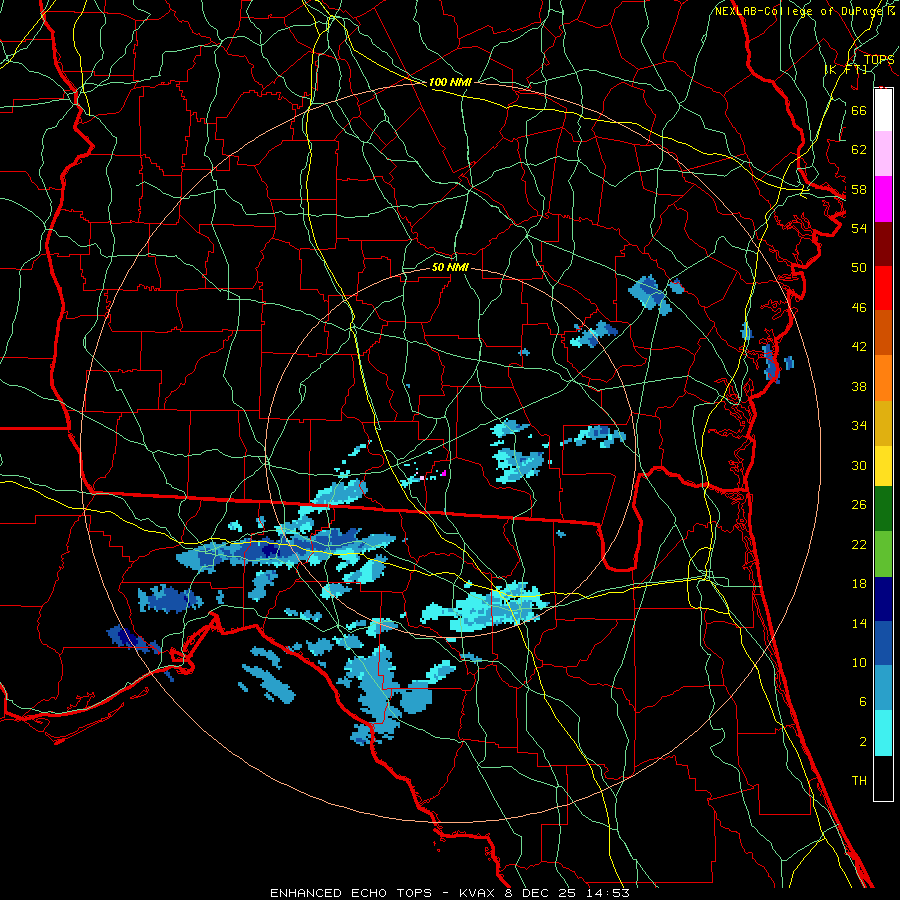The width and height of the screenshot is (900, 900).
Task: Click the '34' legend value
Action: pos(859,426)
